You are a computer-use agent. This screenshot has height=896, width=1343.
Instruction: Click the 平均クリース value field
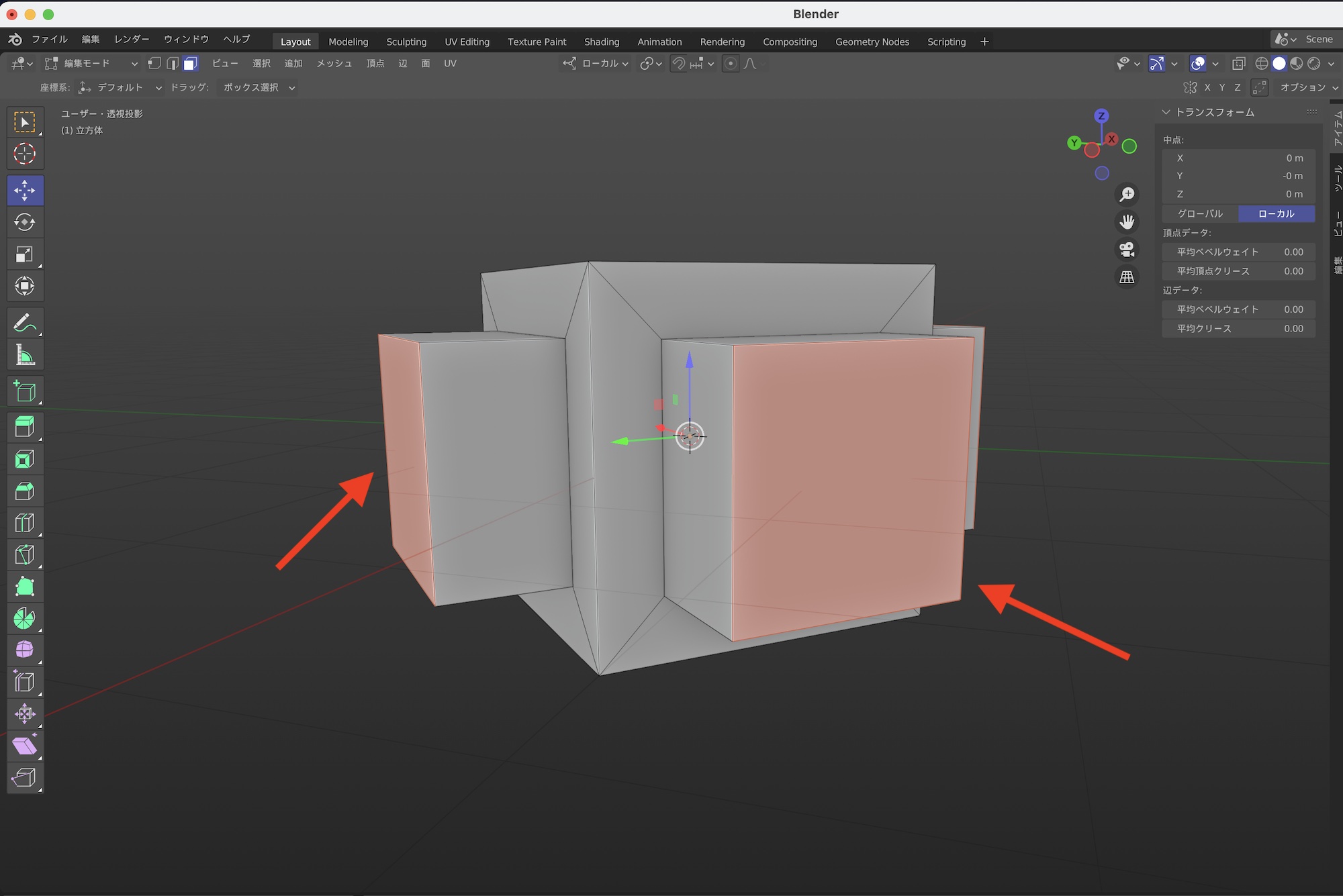click(x=1238, y=328)
